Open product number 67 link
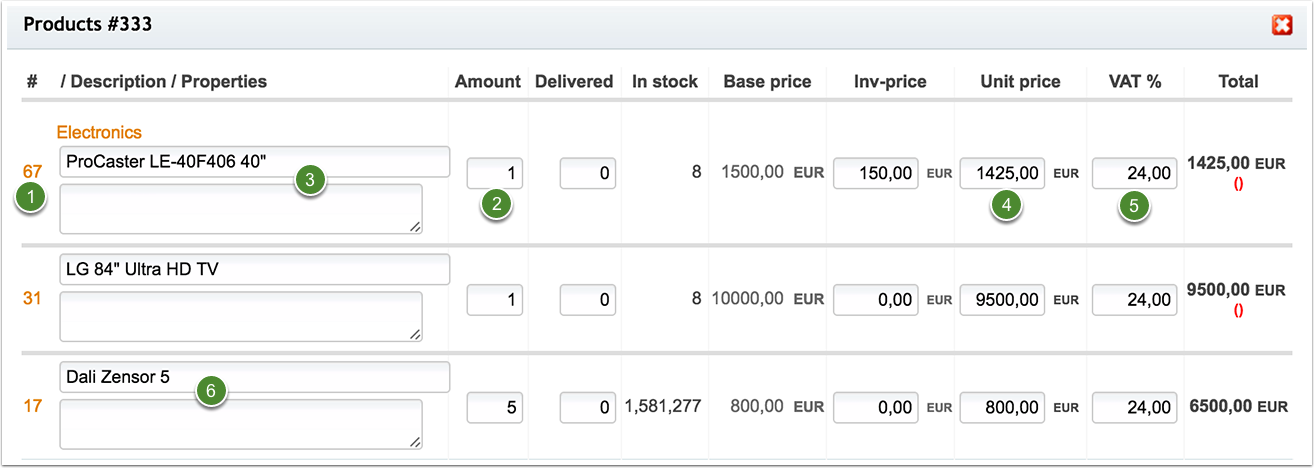1314x468 pixels. [x=32, y=172]
